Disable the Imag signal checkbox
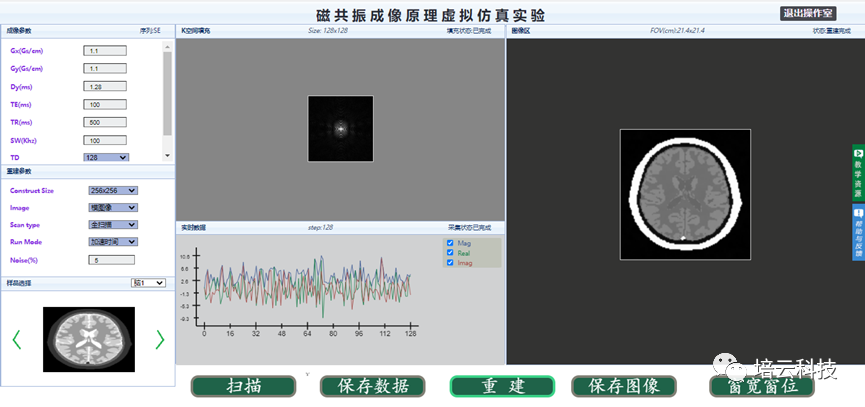The height and width of the screenshot is (407, 865). pos(451,263)
